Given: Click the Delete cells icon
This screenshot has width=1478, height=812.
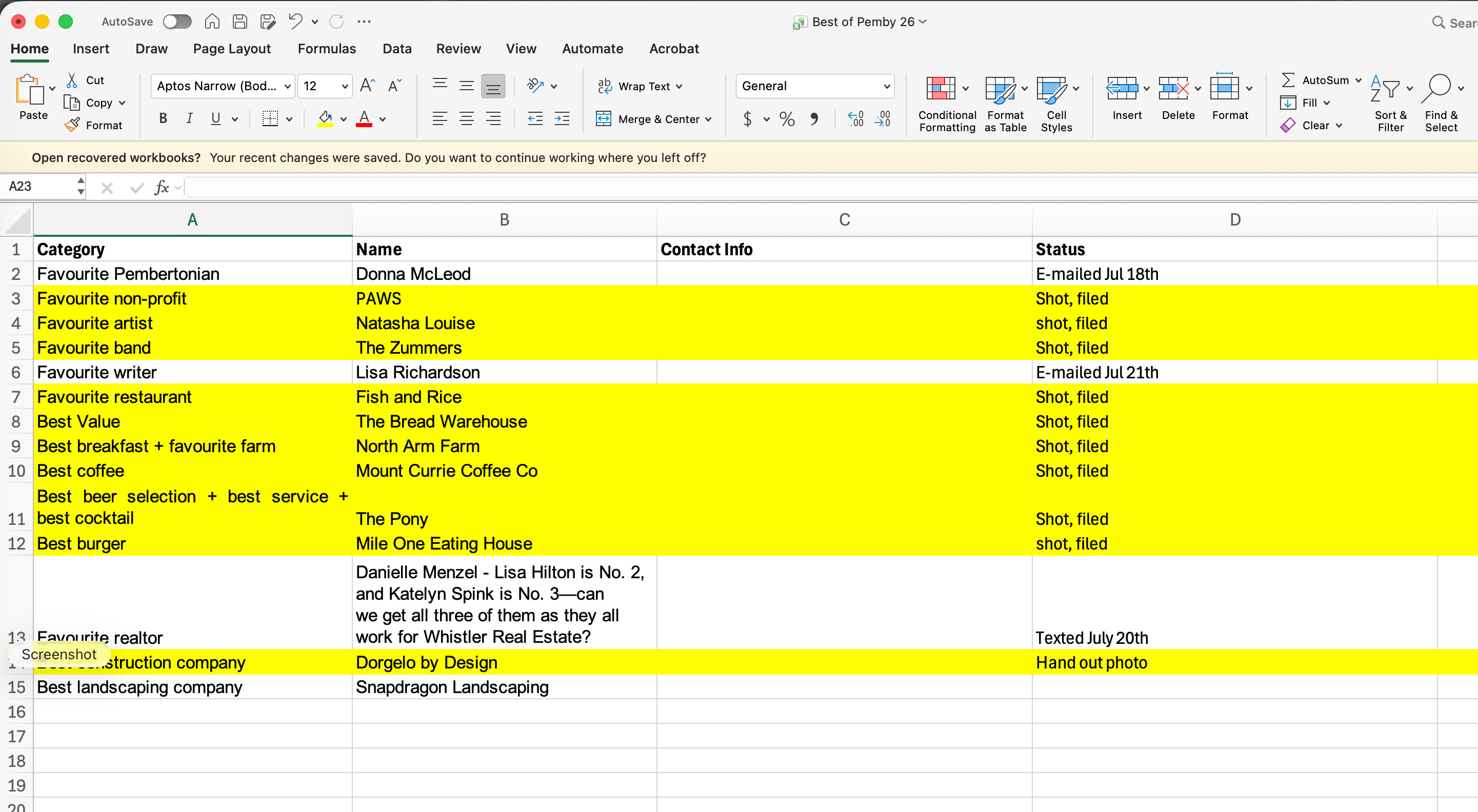Looking at the screenshot, I should click(x=1173, y=88).
